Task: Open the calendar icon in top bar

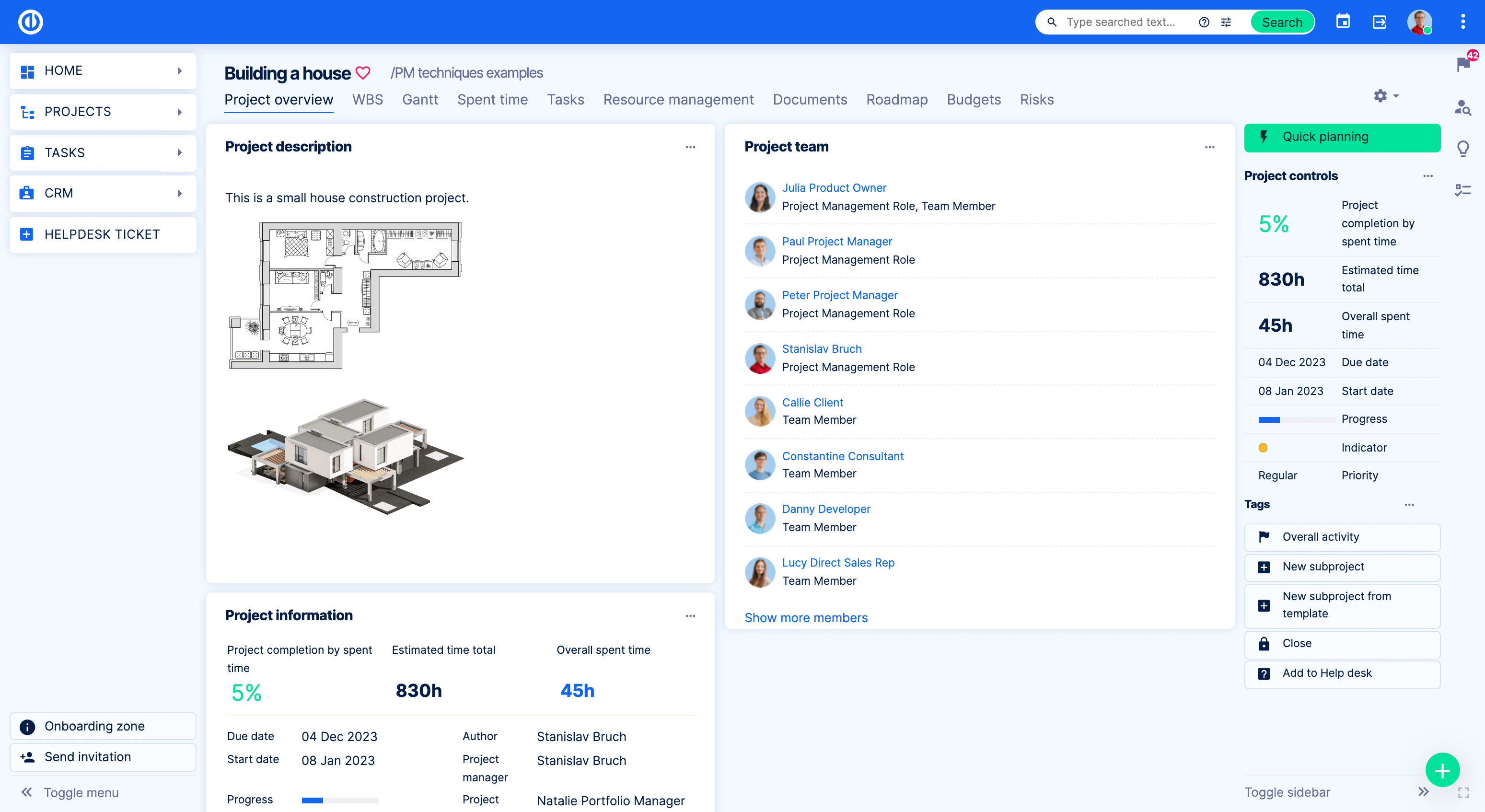Action: click(x=1343, y=22)
